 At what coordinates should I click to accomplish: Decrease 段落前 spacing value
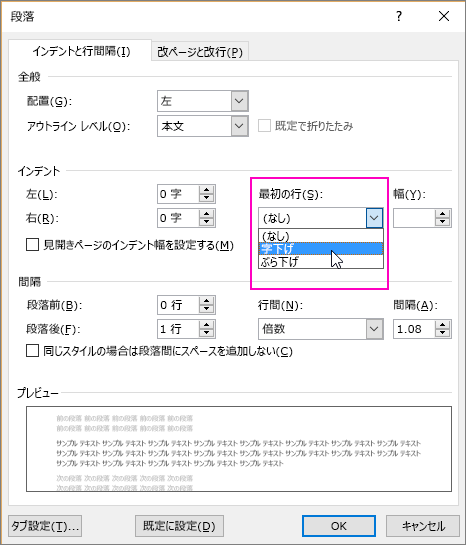(x=207, y=309)
